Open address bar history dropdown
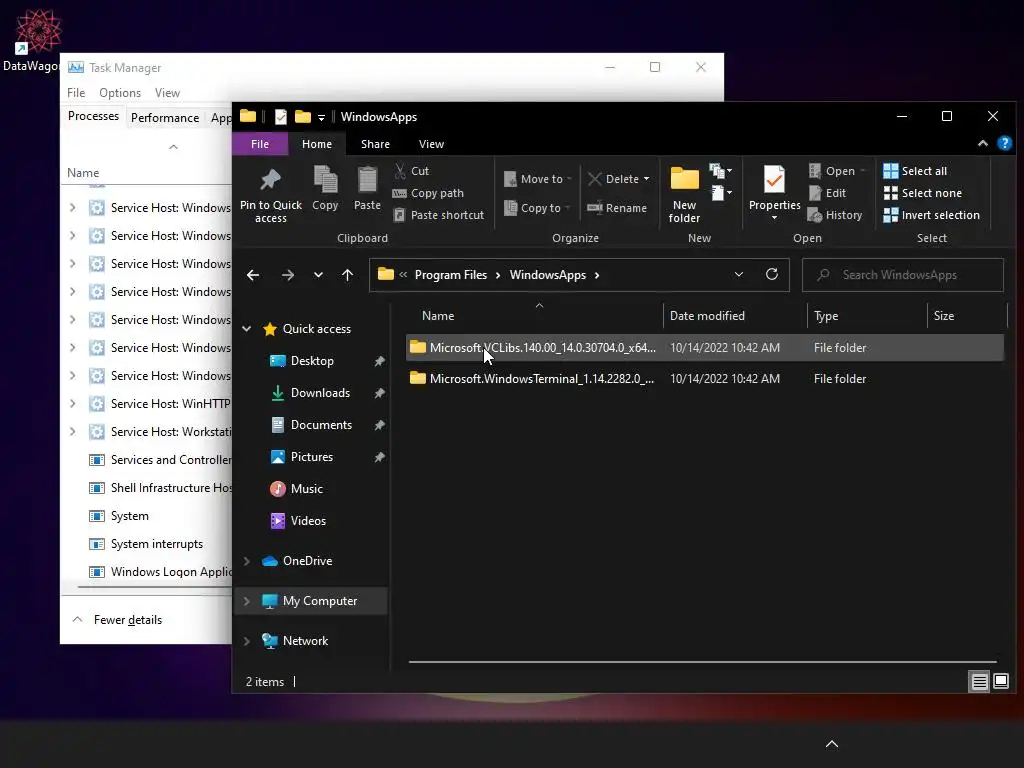Screen dimensions: 1024x768 [x=739, y=274]
